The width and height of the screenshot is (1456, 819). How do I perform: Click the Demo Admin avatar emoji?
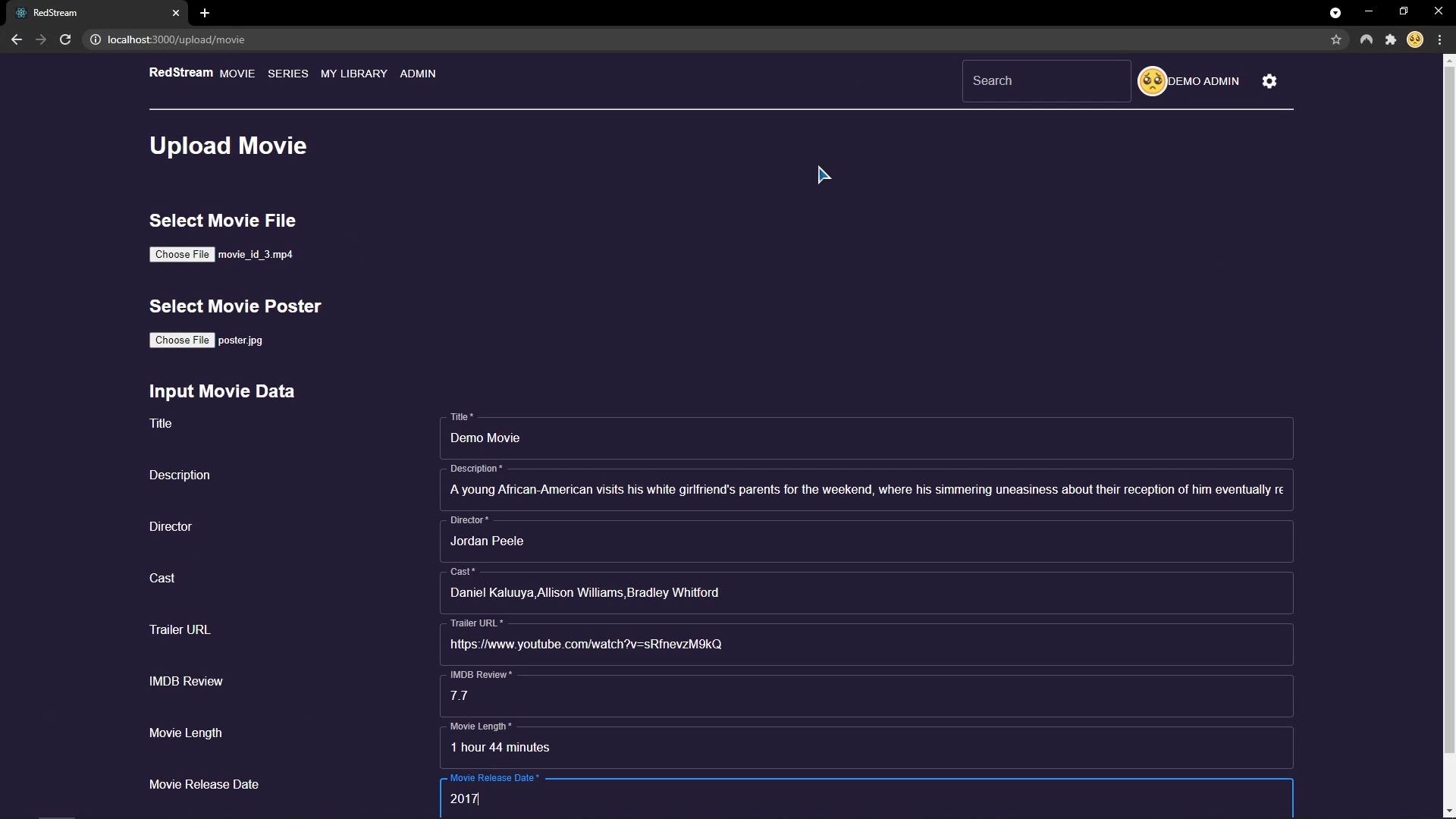point(1152,81)
